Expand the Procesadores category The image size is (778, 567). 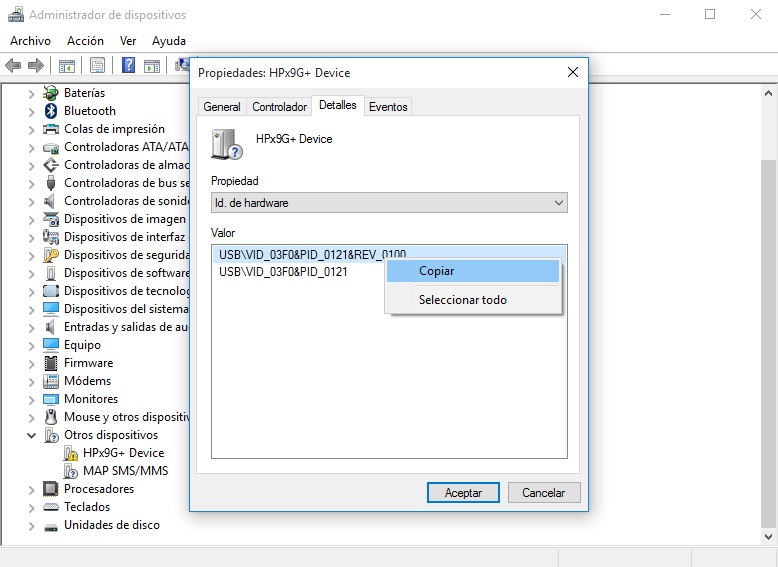pos(31,490)
